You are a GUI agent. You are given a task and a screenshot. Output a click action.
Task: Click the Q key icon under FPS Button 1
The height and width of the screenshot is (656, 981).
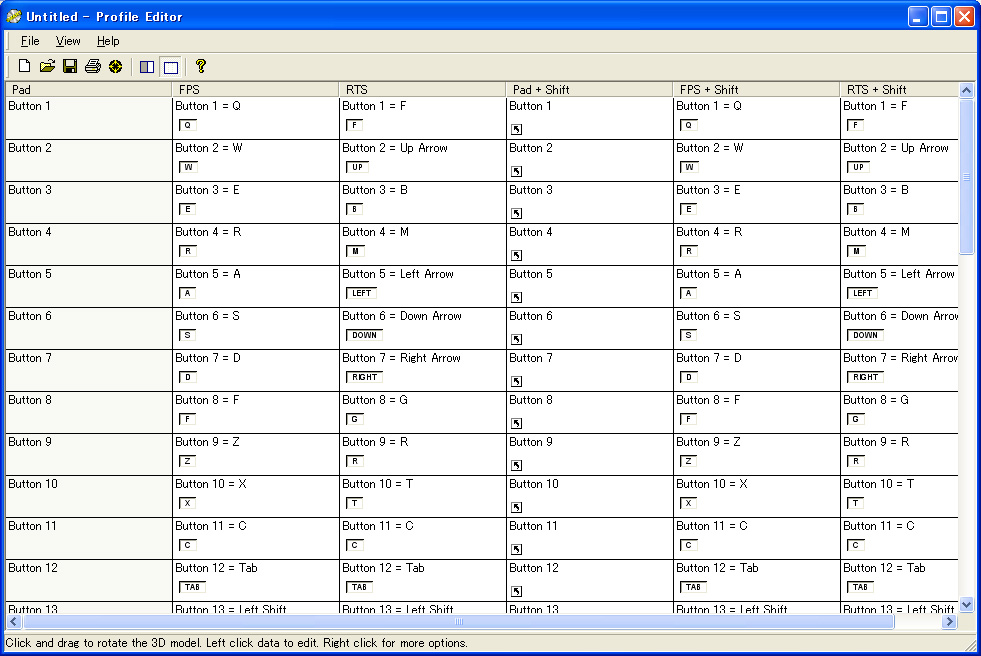pos(188,125)
